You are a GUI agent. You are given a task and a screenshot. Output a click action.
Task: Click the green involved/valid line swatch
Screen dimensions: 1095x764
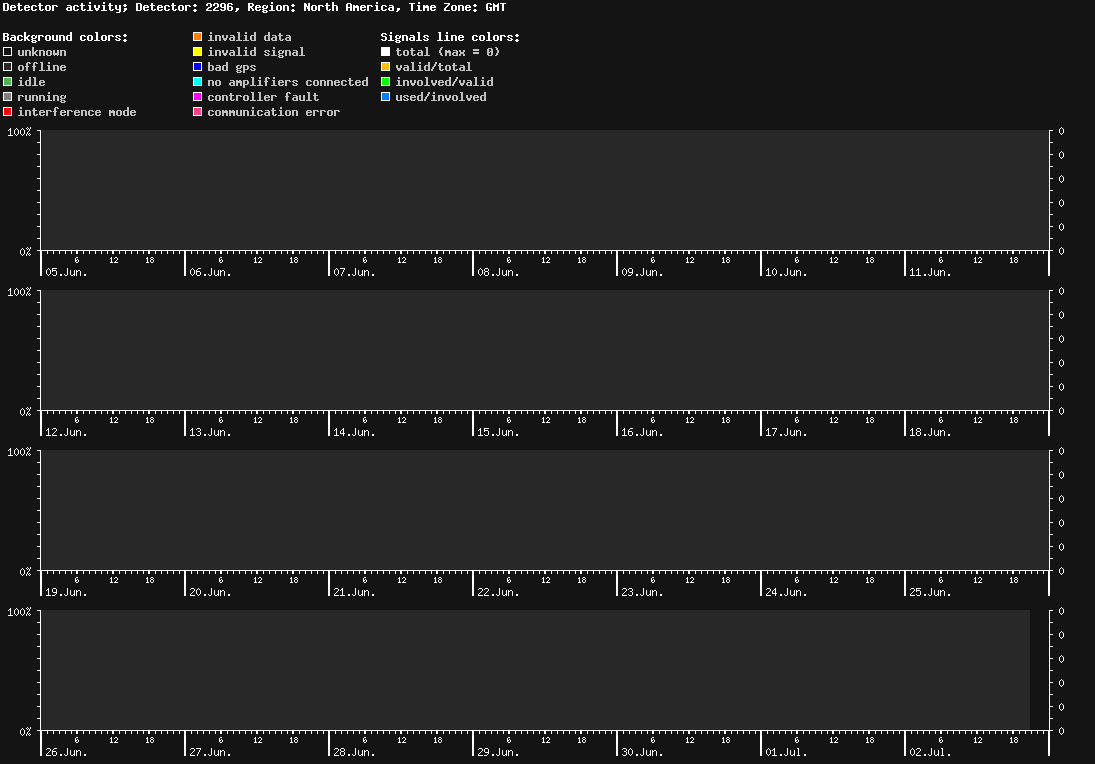[385, 82]
